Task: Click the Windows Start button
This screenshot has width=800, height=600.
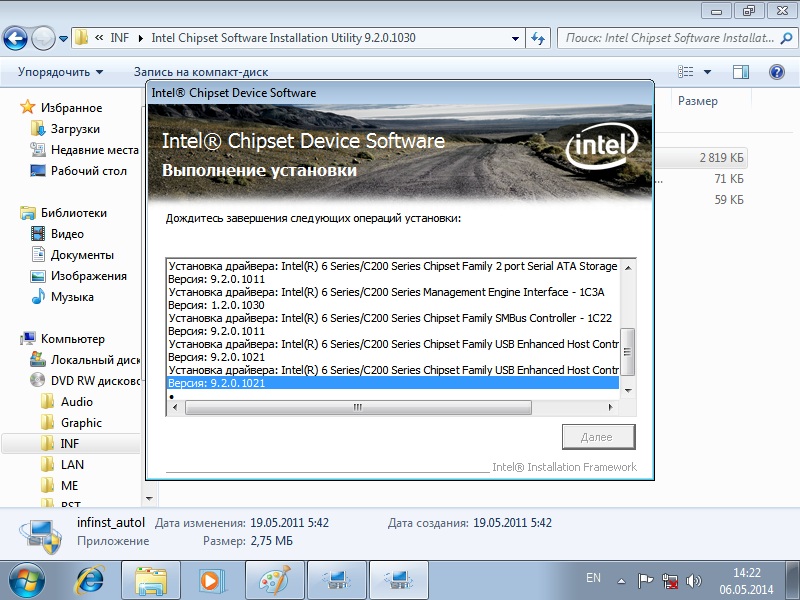Action: (27, 581)
